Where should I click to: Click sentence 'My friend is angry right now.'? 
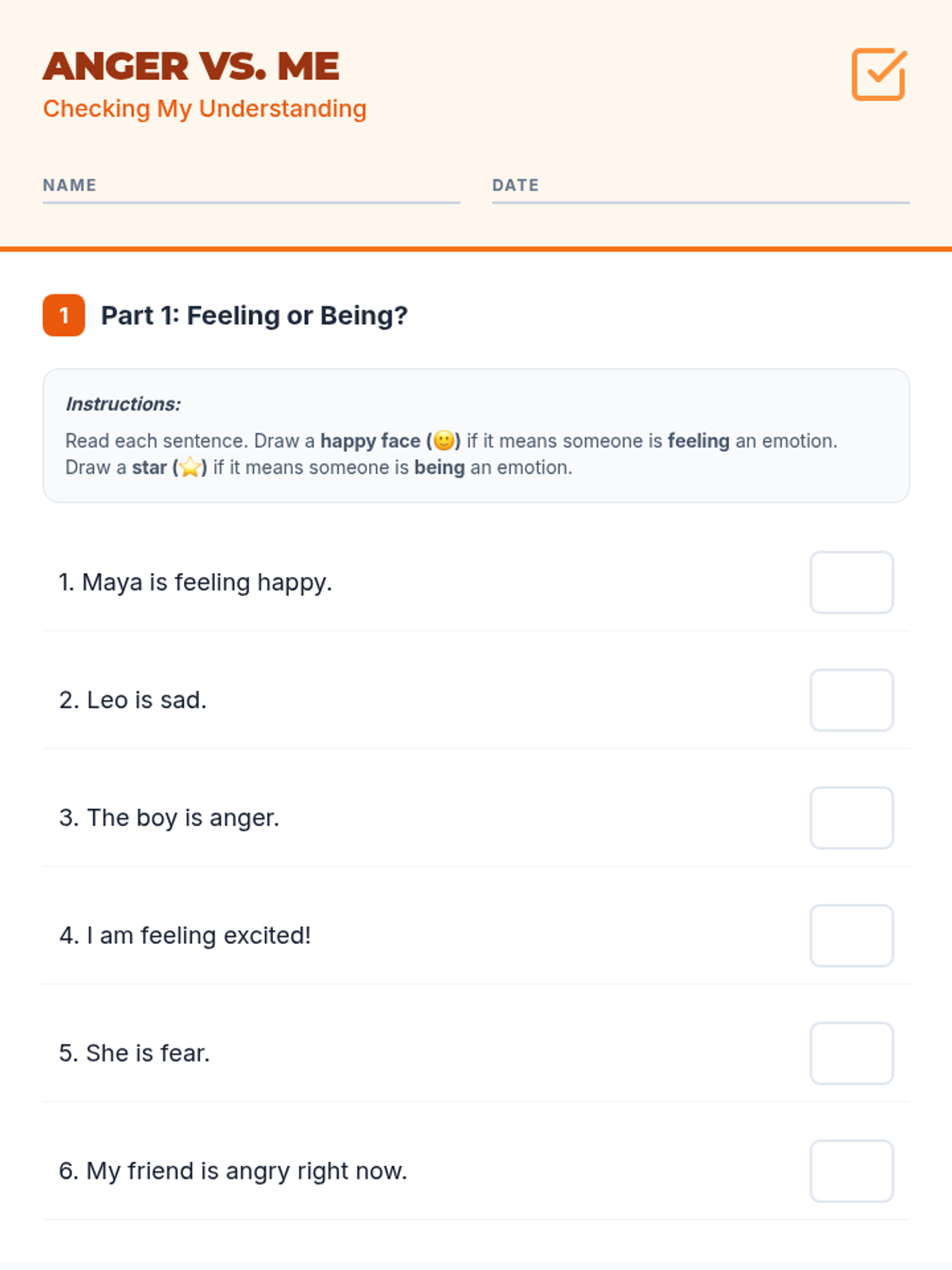pos(232,1171)
